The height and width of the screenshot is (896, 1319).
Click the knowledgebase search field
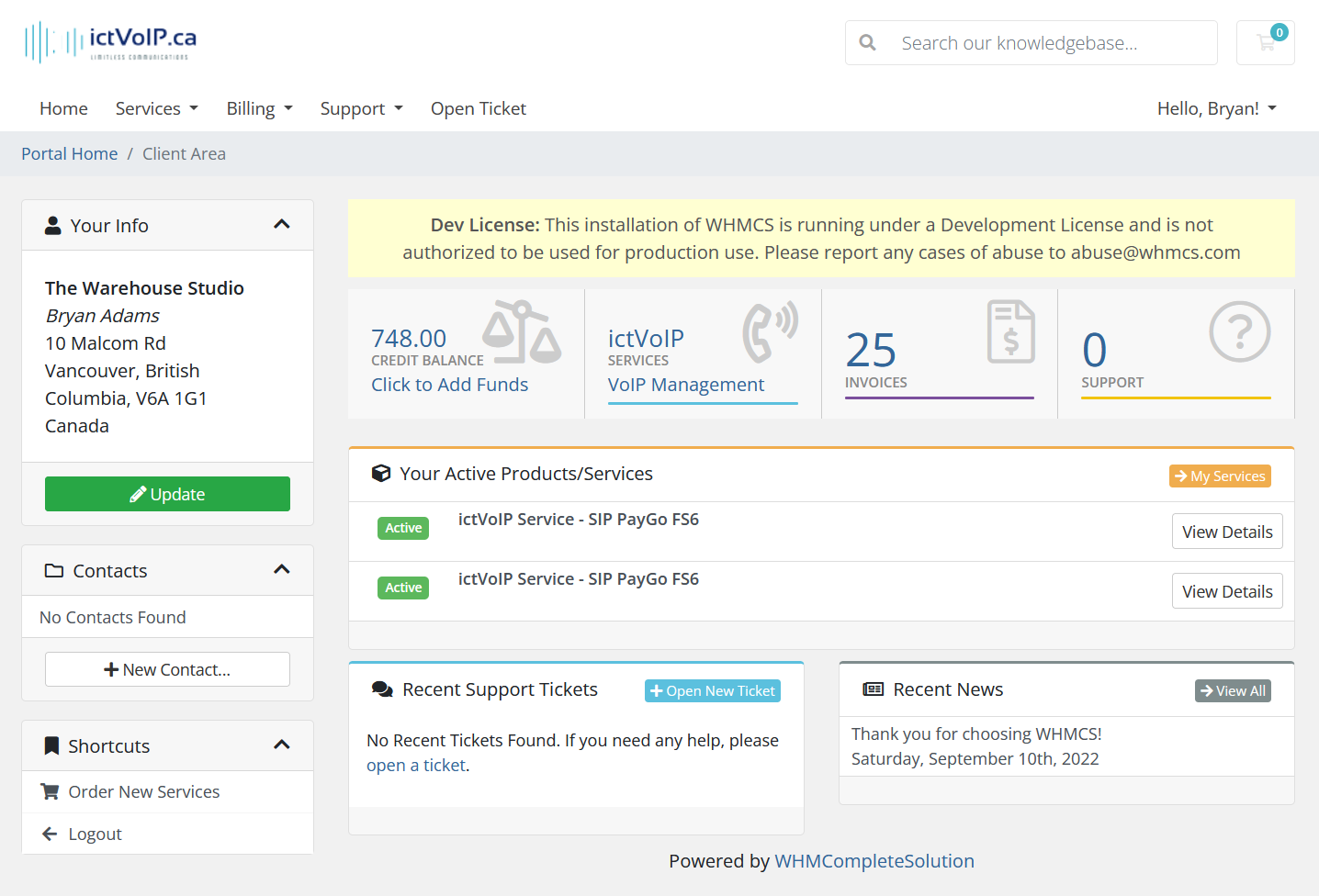[1032, 43]
